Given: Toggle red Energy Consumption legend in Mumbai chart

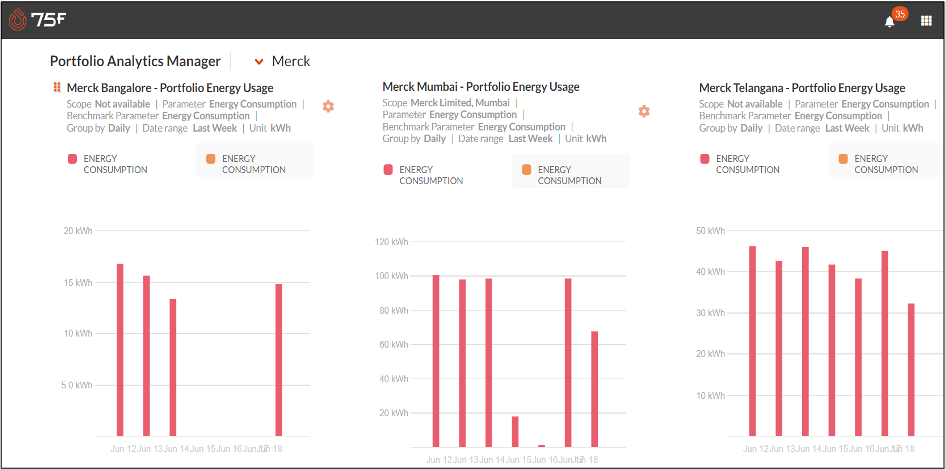Looking at the screenshot, I should (423, 175).
